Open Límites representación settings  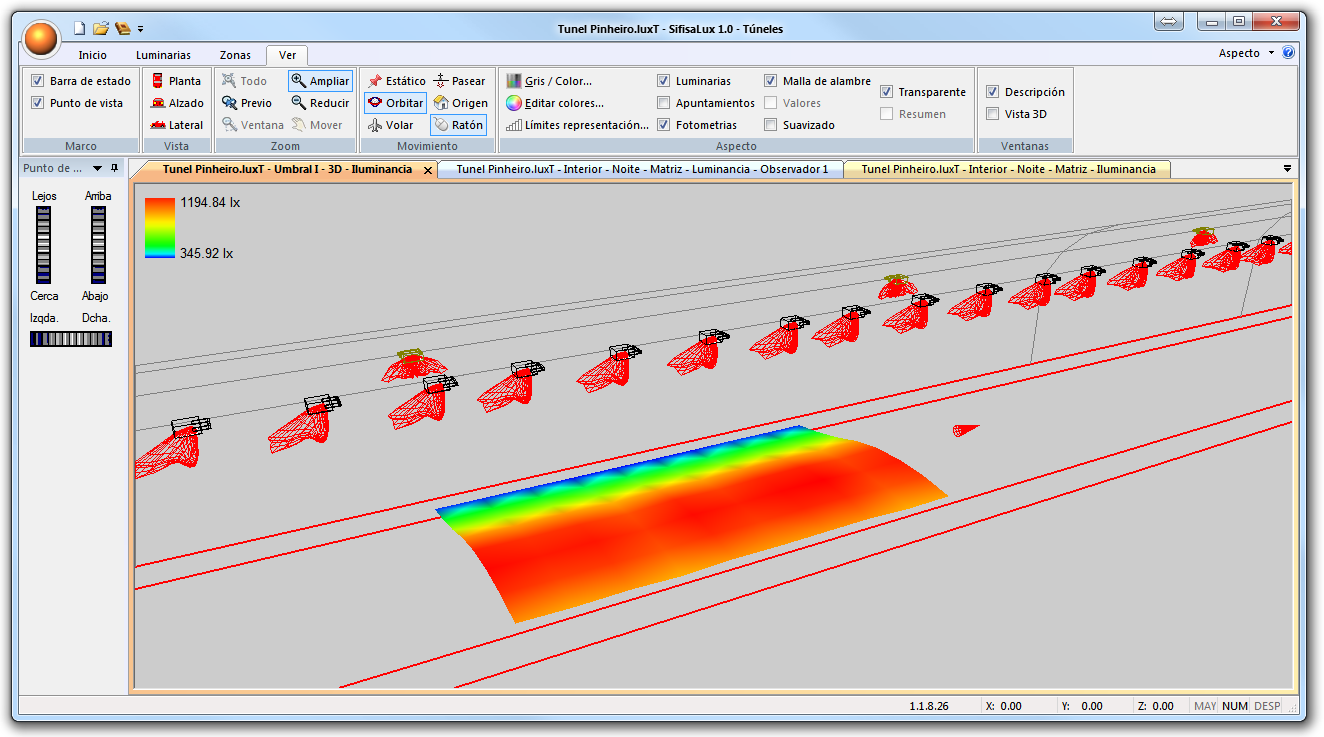[577, 125]
